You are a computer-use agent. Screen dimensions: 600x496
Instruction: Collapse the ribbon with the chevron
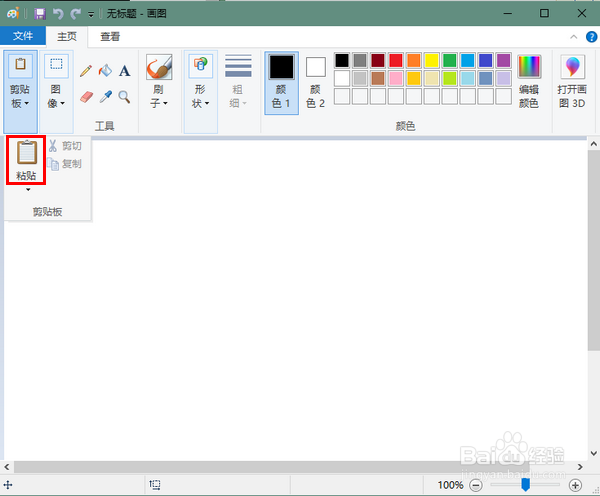(574, 37)
